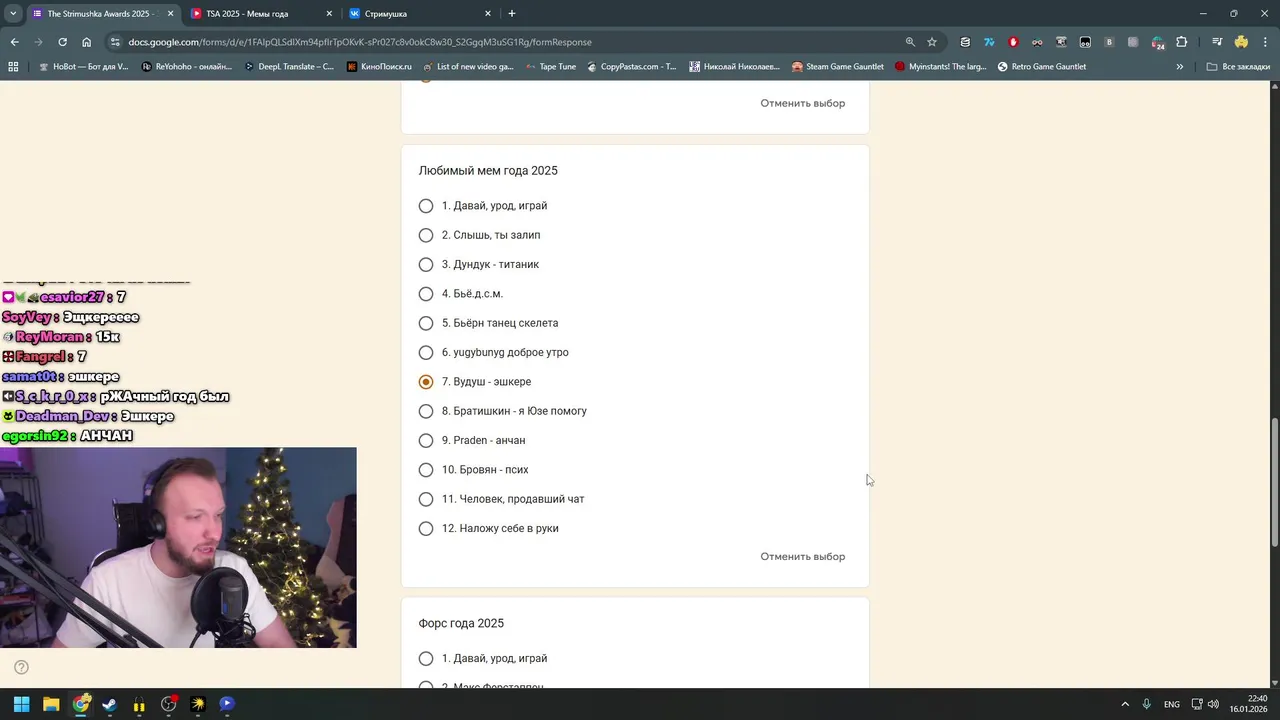
Task: Select 9. Praden - анчан
Action: pos(426,440)
